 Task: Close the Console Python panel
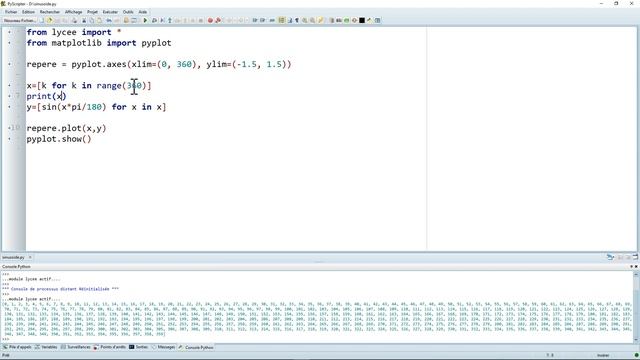(636, 267)
